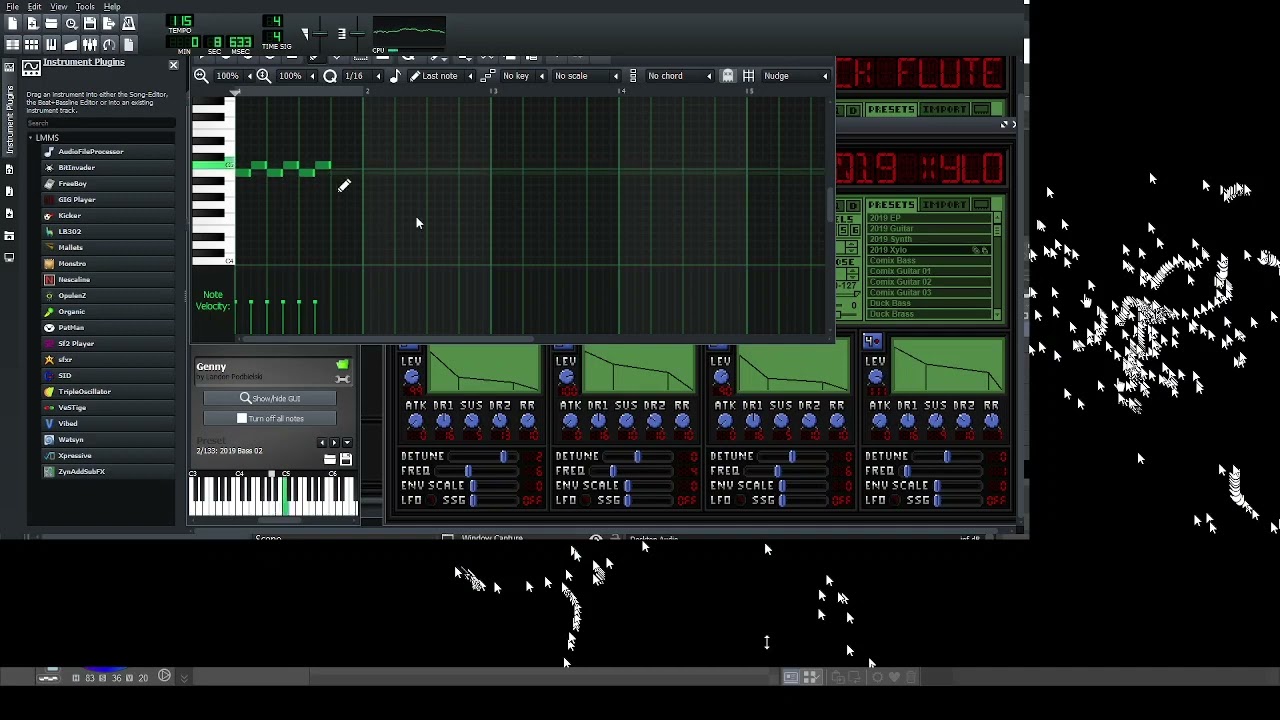1280x720 pixels.
Task: Show the Project Notes icon
Action: pos(128,44)
